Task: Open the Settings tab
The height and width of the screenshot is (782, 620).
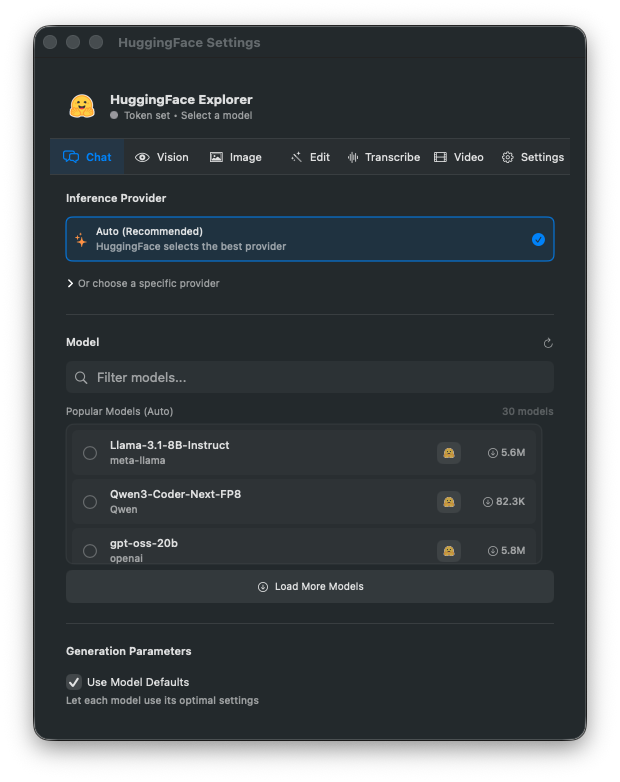Action: (x=533, y=157)
